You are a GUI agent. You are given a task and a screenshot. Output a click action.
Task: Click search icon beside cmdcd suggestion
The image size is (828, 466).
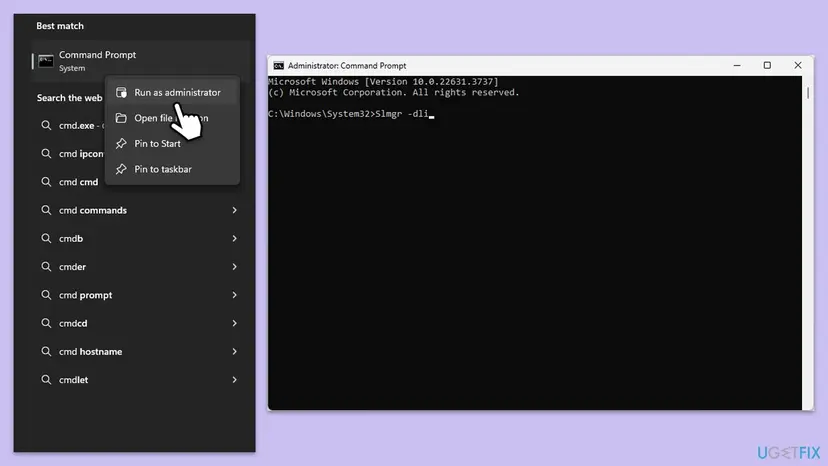coord(46,323)
